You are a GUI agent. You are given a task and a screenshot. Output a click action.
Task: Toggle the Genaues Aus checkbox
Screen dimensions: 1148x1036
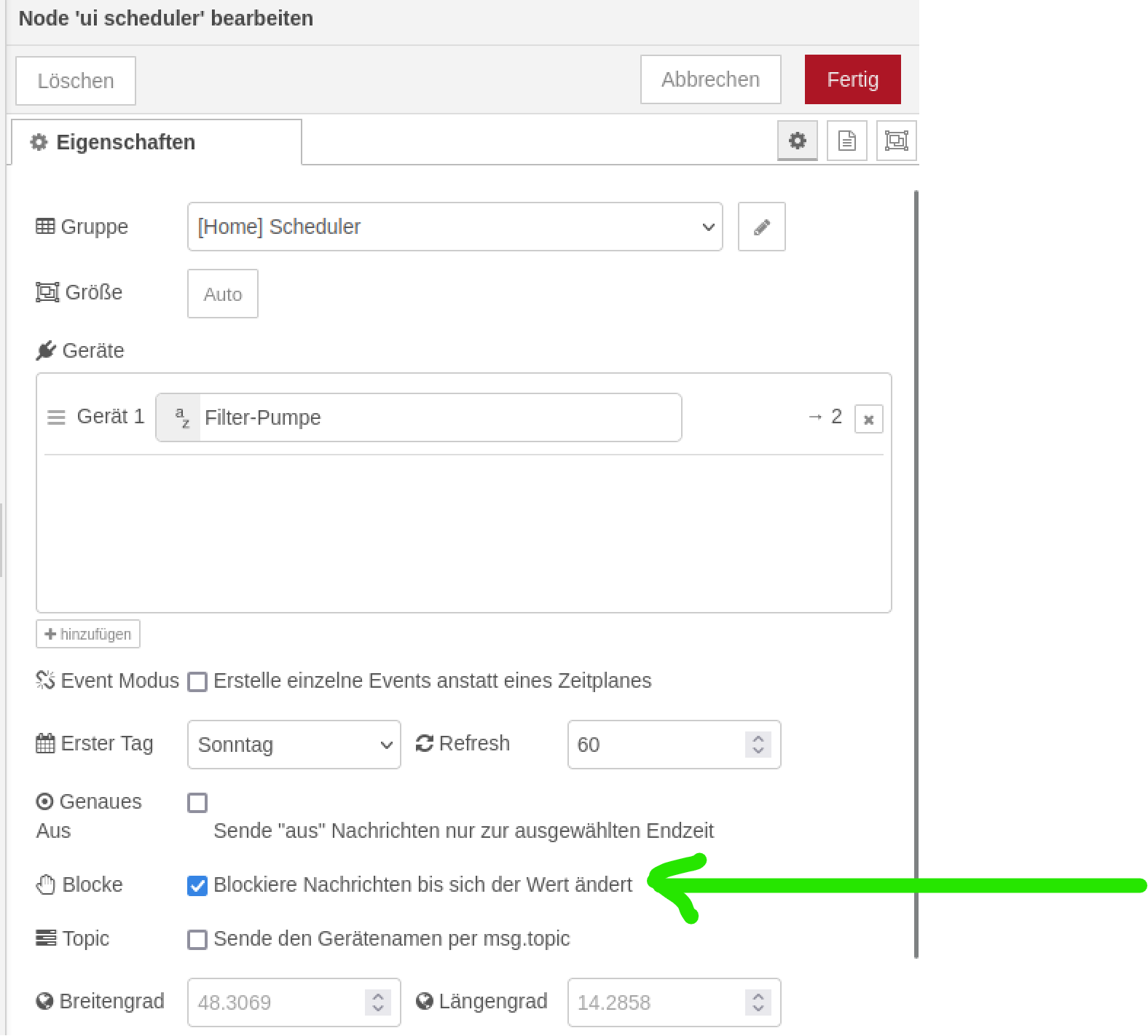(197, 803)
